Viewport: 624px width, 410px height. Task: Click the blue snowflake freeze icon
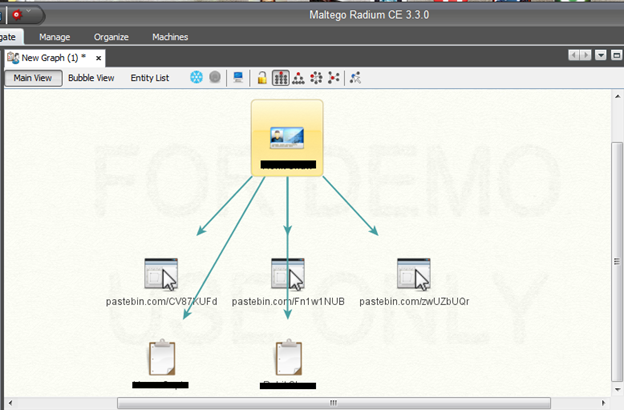(x=196, y=77)
